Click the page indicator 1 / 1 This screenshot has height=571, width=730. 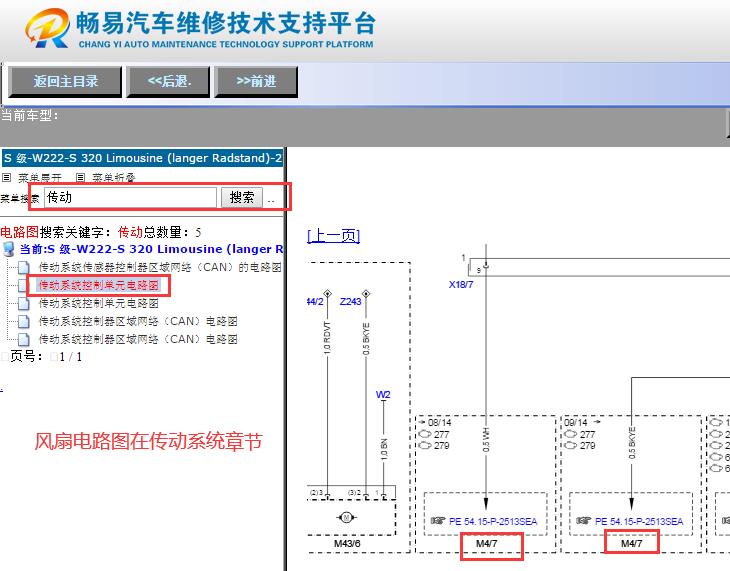coord(71,357)
